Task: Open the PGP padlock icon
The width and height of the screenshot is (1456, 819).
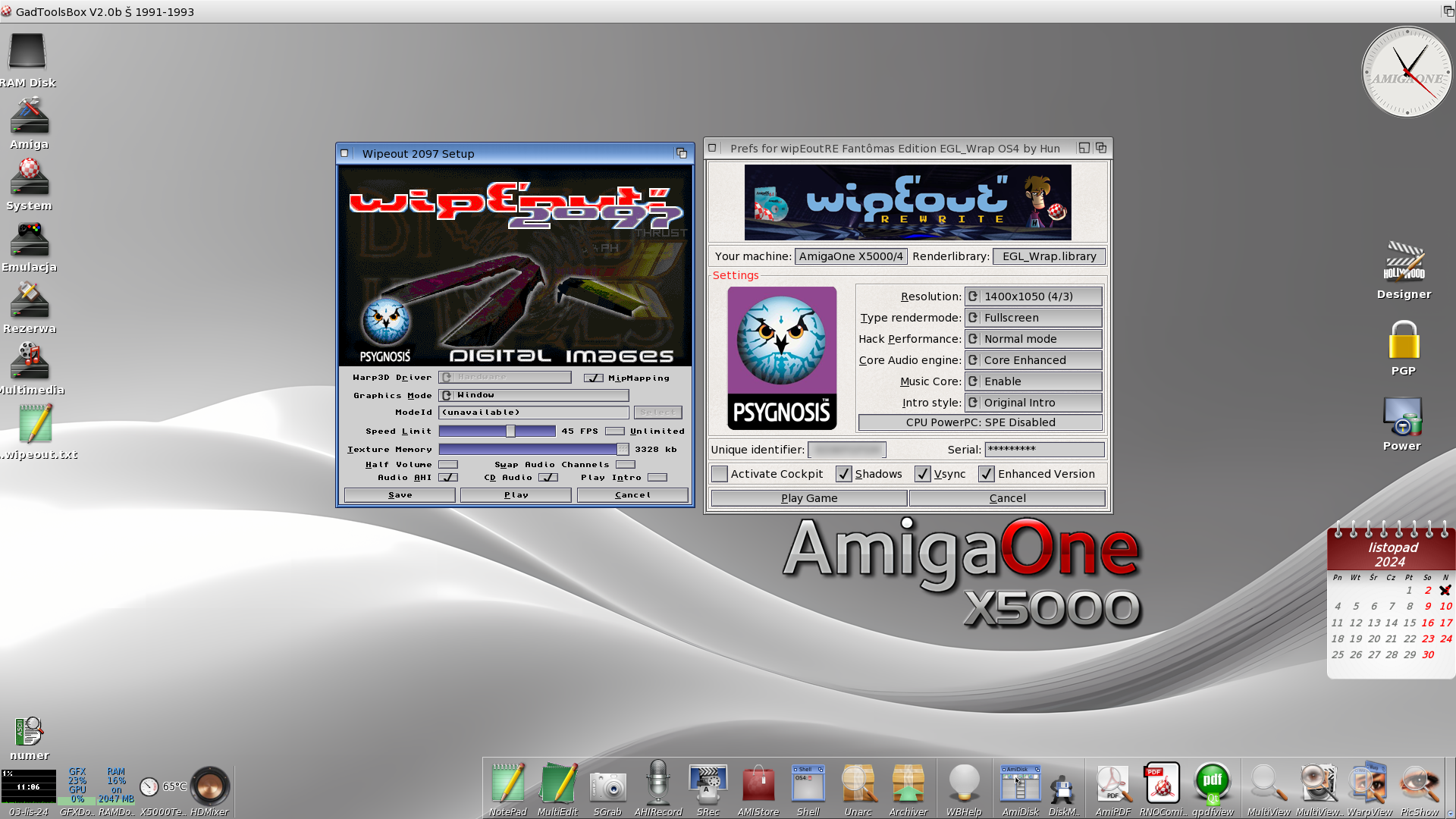Action: tap(1404, 340)
